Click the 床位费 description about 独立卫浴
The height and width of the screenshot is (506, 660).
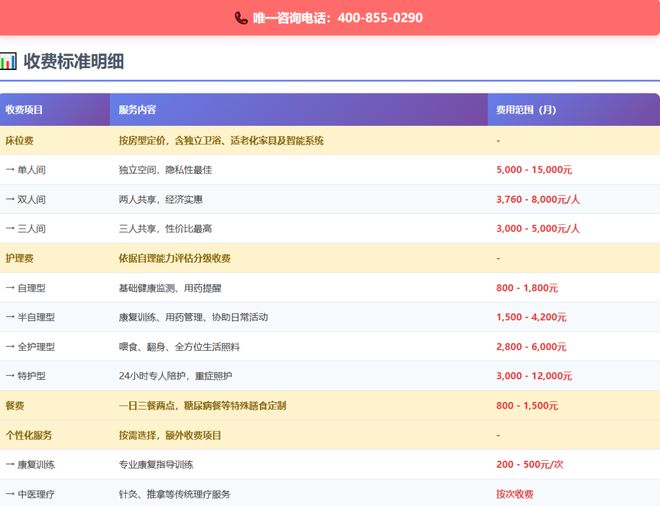[221, 141]
